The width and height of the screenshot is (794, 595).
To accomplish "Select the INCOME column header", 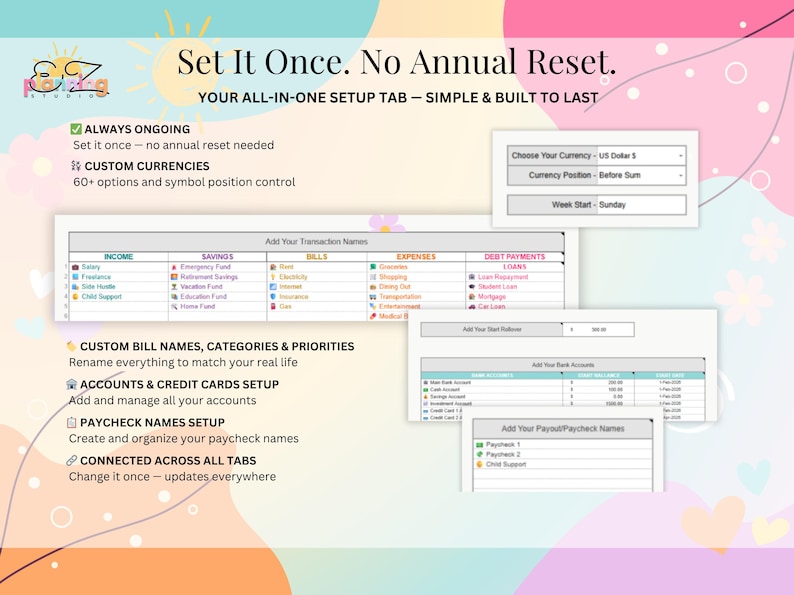I will (118, 257).
